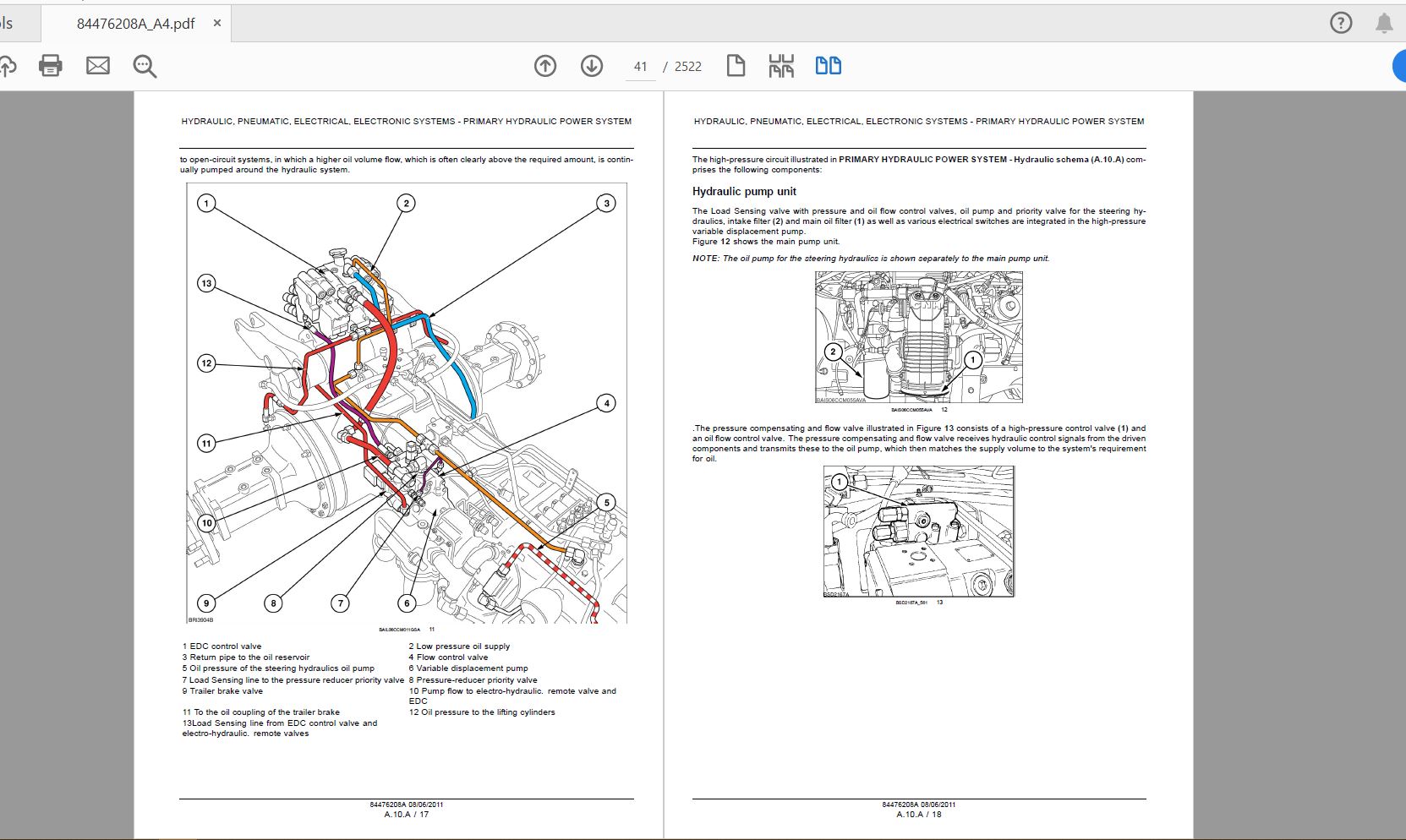This screenshot has width=1406, height=840.
Task: Send file by email envelope icon
Action: (x=98, y=66)
